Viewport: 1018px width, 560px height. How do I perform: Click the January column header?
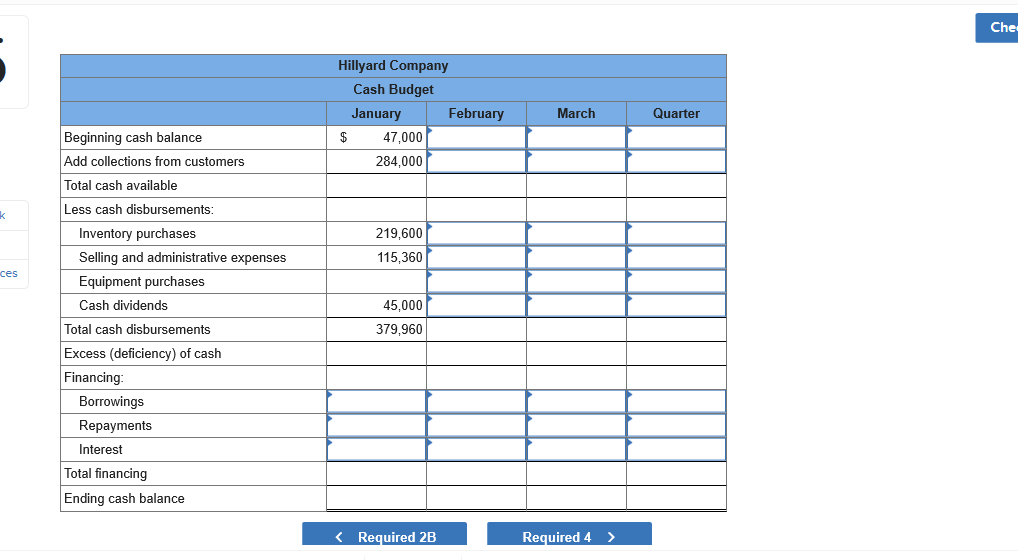click(x=376, y=114)
